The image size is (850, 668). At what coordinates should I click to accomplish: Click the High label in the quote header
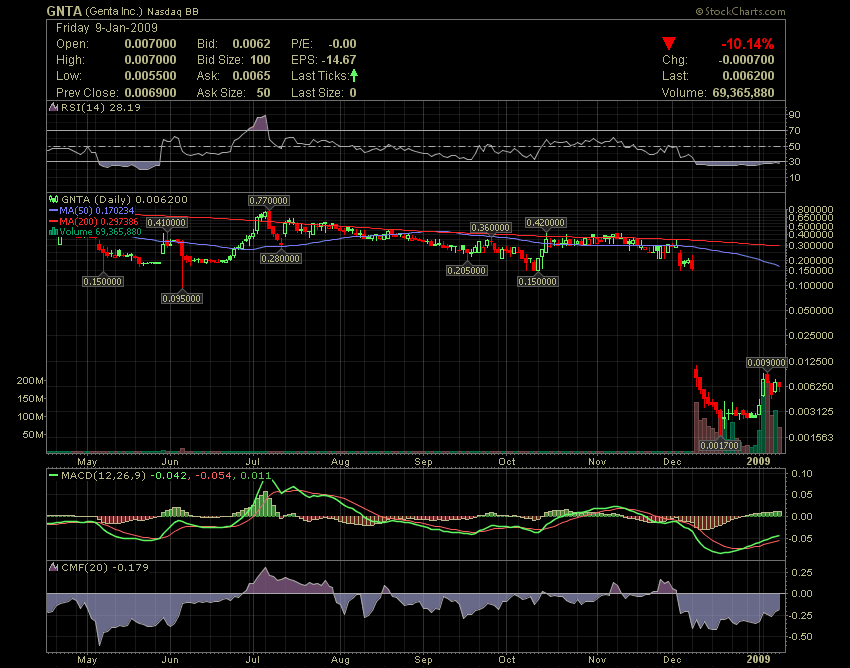[x=70, y=60]
